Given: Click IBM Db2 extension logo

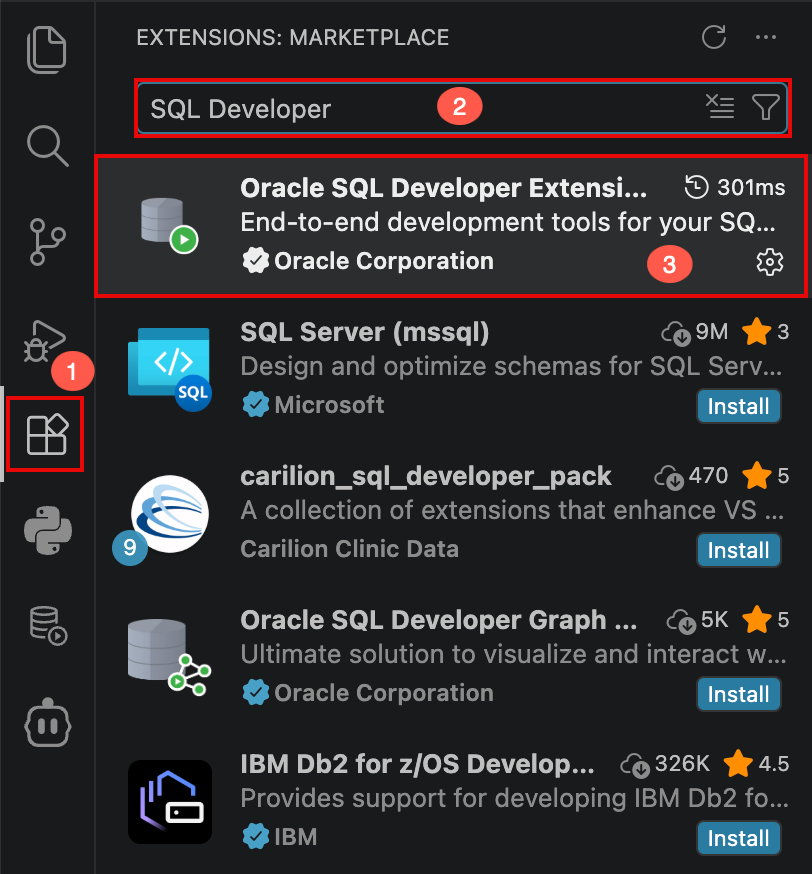Looking at the screenshot, I should 170,802.
